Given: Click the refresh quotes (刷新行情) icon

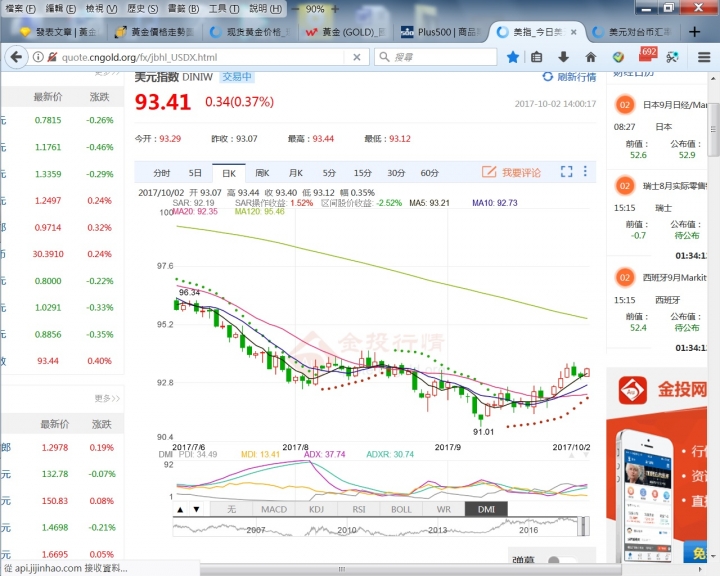Looking at the screenshot, I should coord(548,77).
